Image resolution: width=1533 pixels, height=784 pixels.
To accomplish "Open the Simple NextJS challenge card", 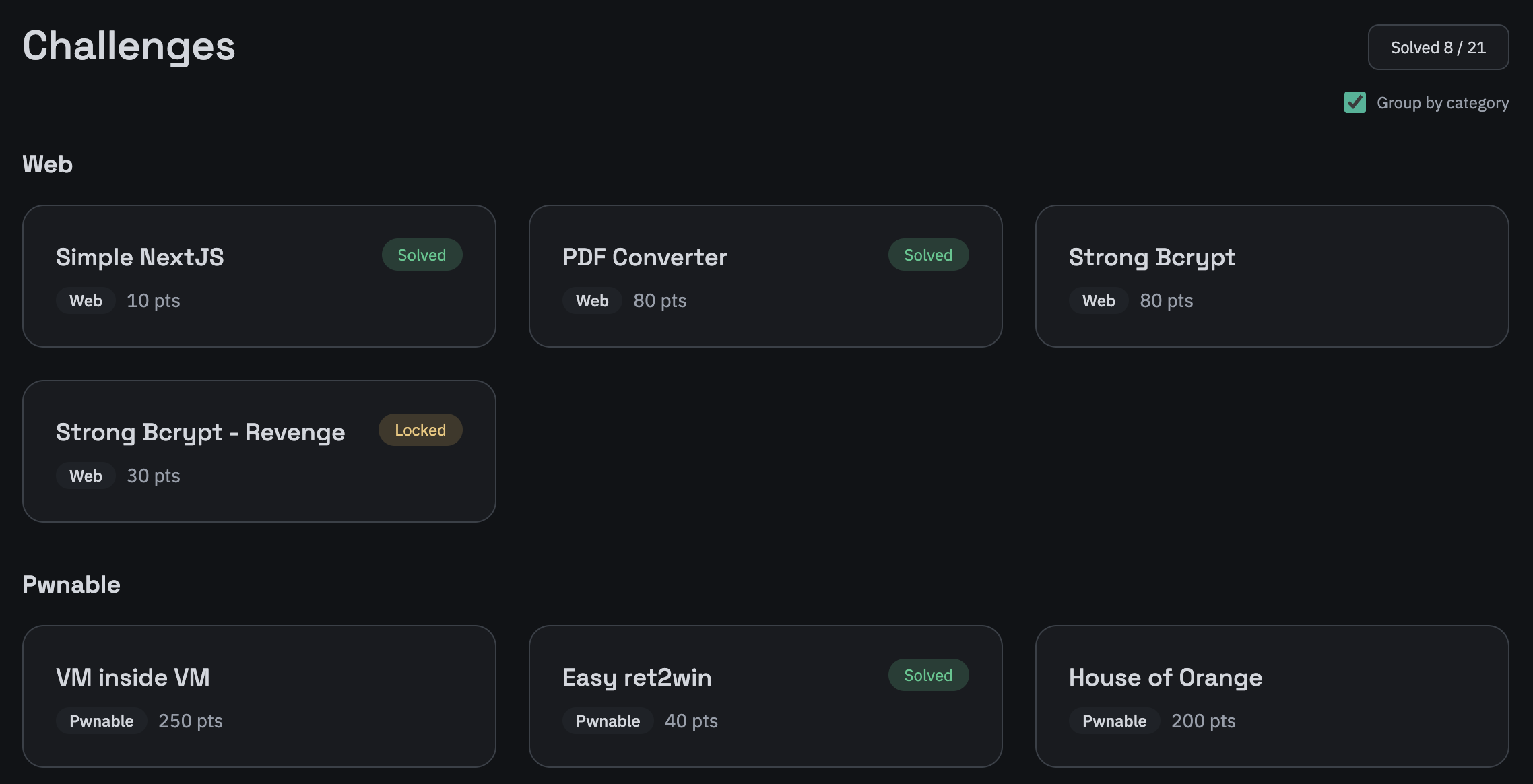I will coord(259,276).
